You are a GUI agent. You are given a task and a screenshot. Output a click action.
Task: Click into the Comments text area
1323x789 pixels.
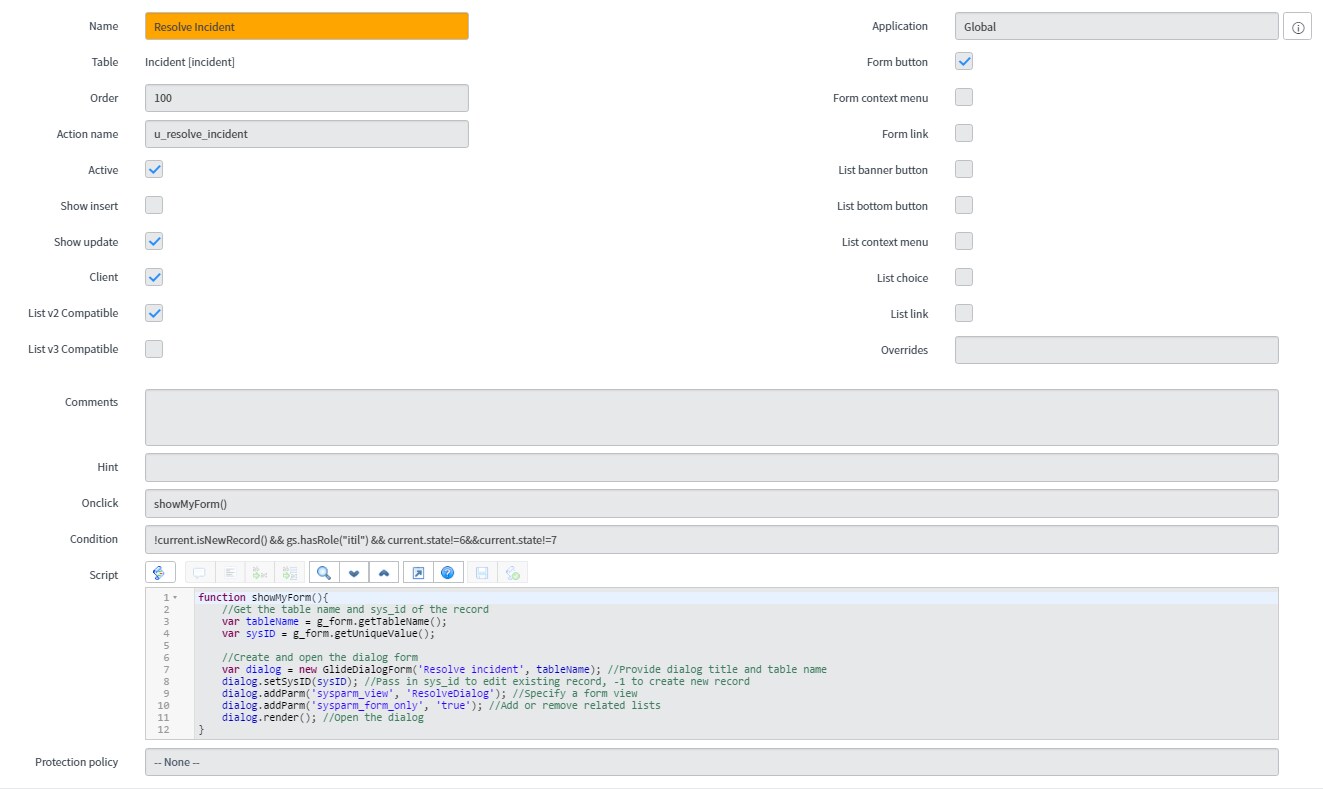[x=712, y=417]
